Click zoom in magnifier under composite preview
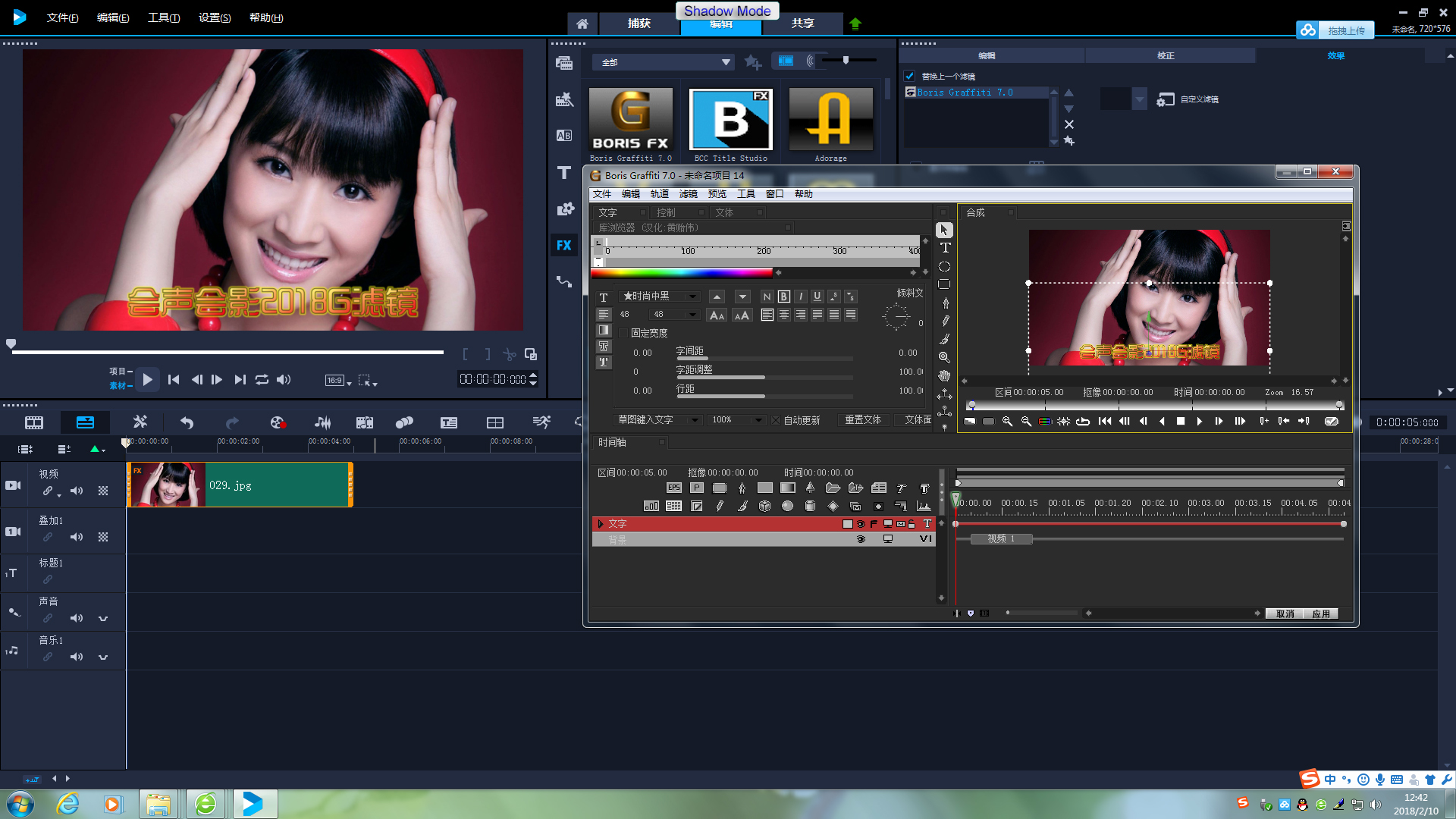Image resolution: width=1456 pixels, height=819 pixels. tap(1007, 422)
